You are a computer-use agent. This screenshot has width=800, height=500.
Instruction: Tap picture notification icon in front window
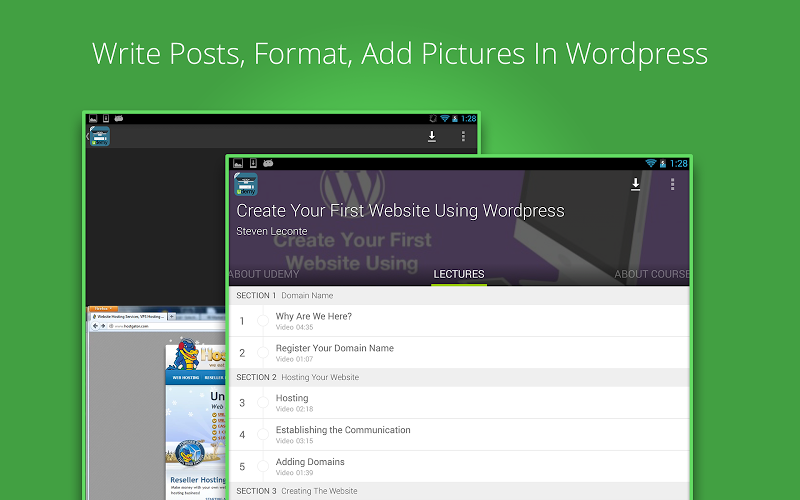point(238,163)
